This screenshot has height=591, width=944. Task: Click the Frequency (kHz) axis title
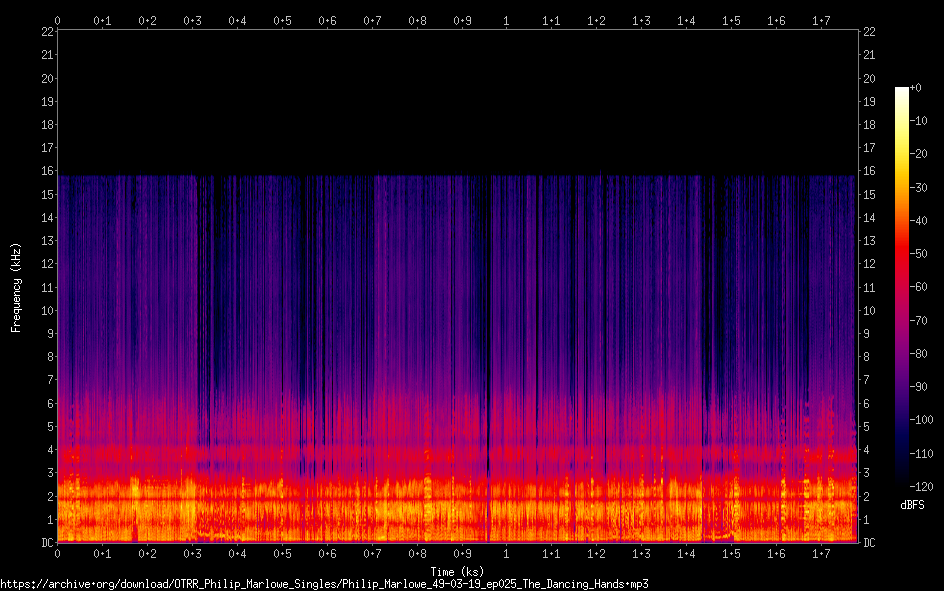[16, 287]
